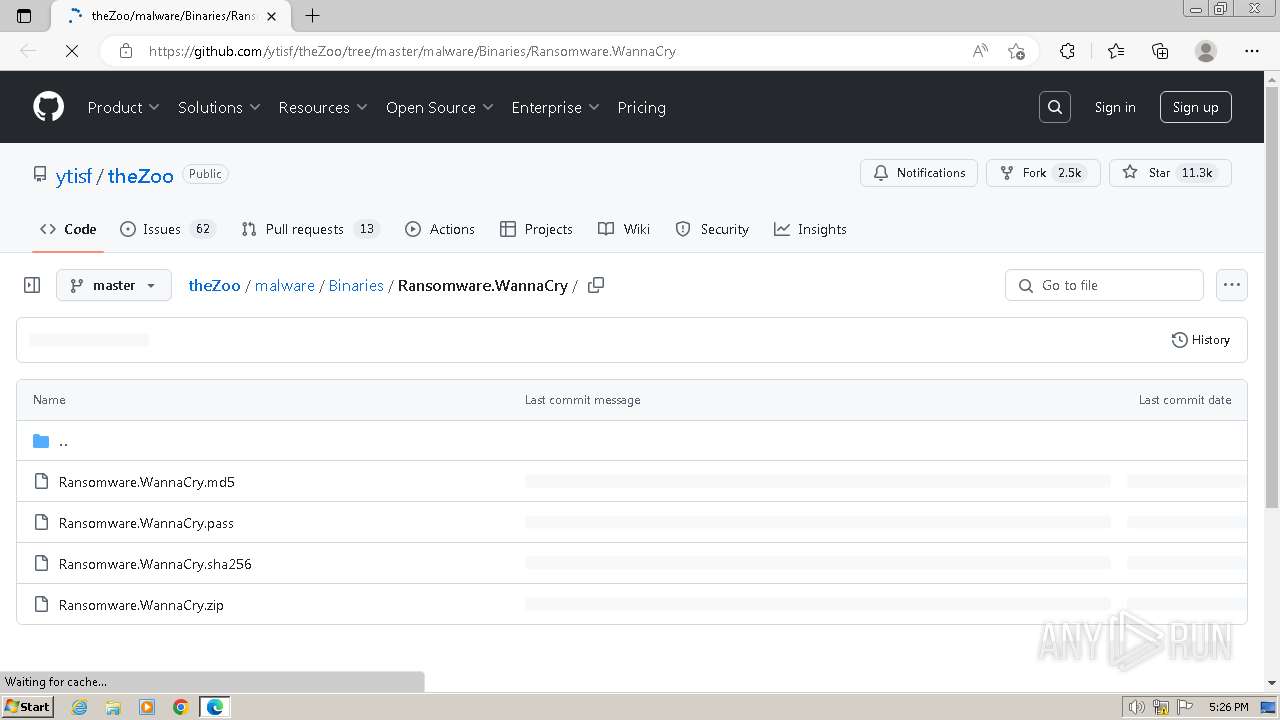
Task: Open the Insights tab
Action: [x=810, y=229]
